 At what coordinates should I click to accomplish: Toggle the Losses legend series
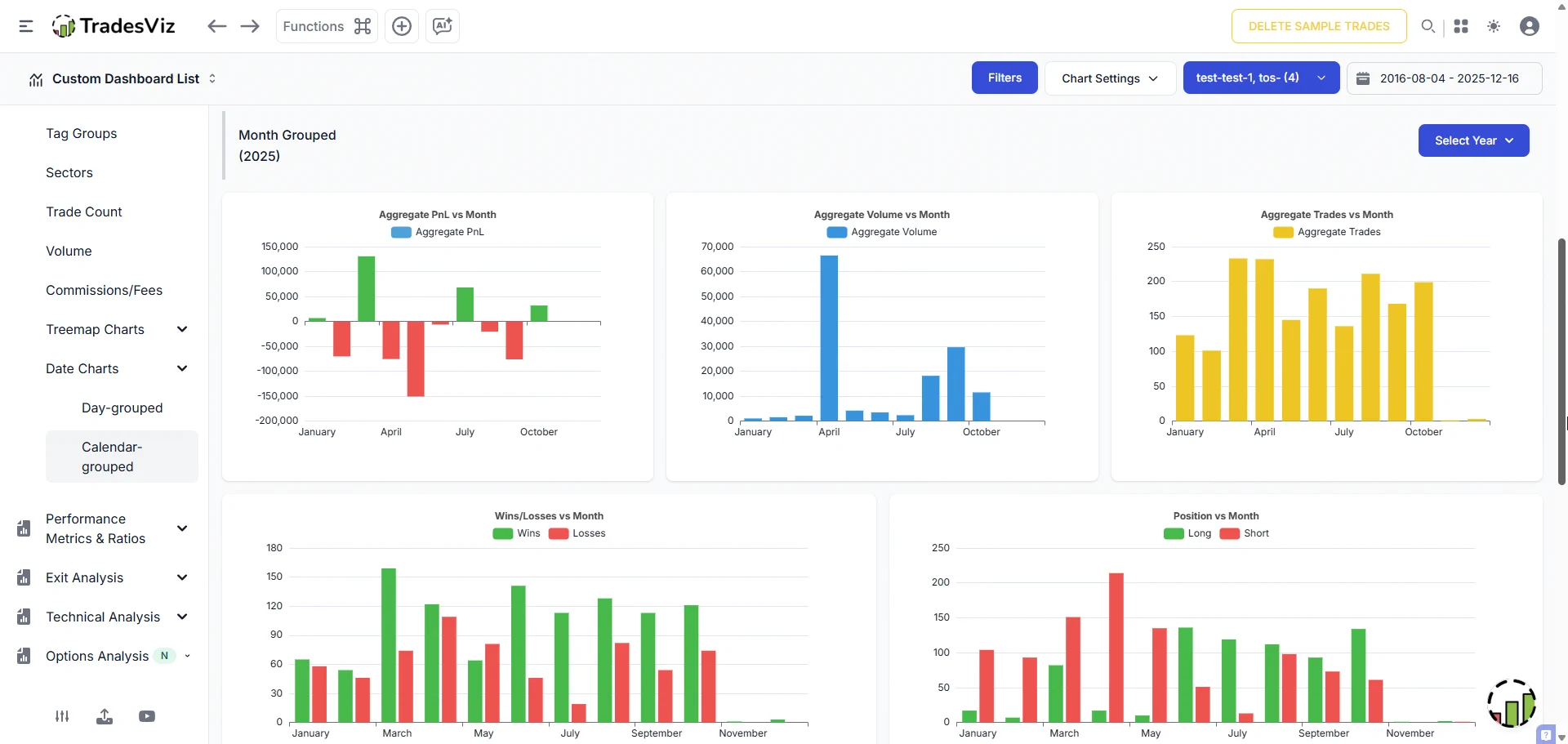(577, 533)
